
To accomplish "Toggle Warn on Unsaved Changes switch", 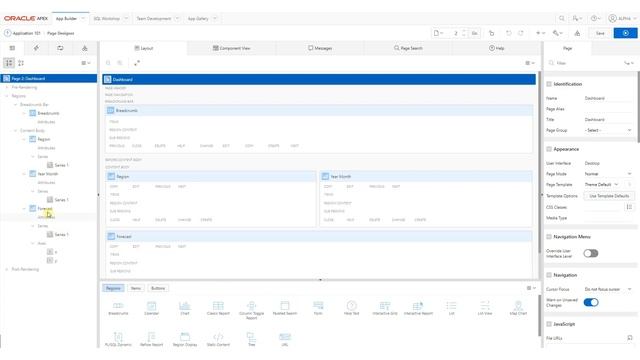I will tap(591, 302).
